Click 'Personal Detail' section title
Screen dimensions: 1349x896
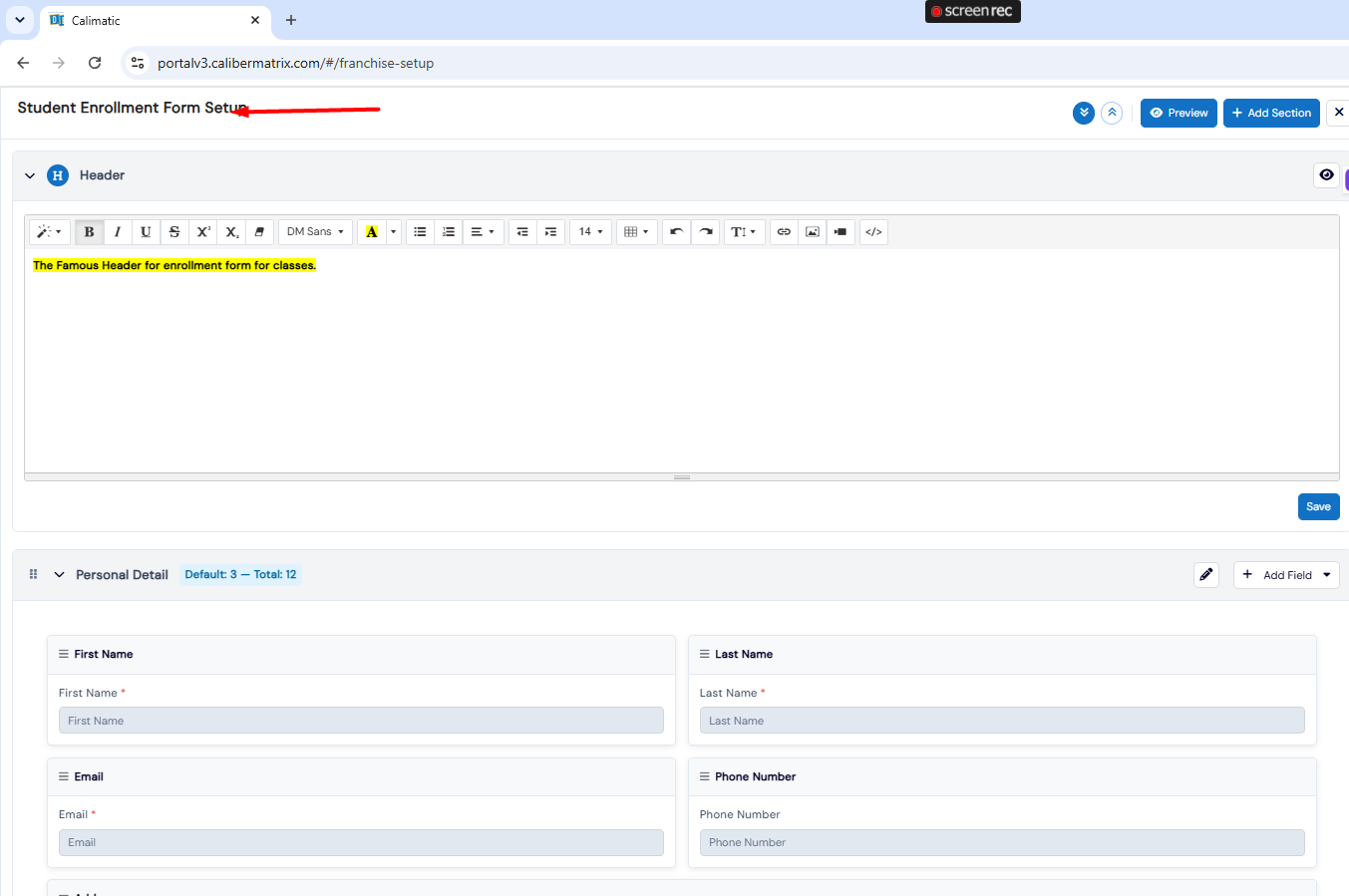(122, 575)
